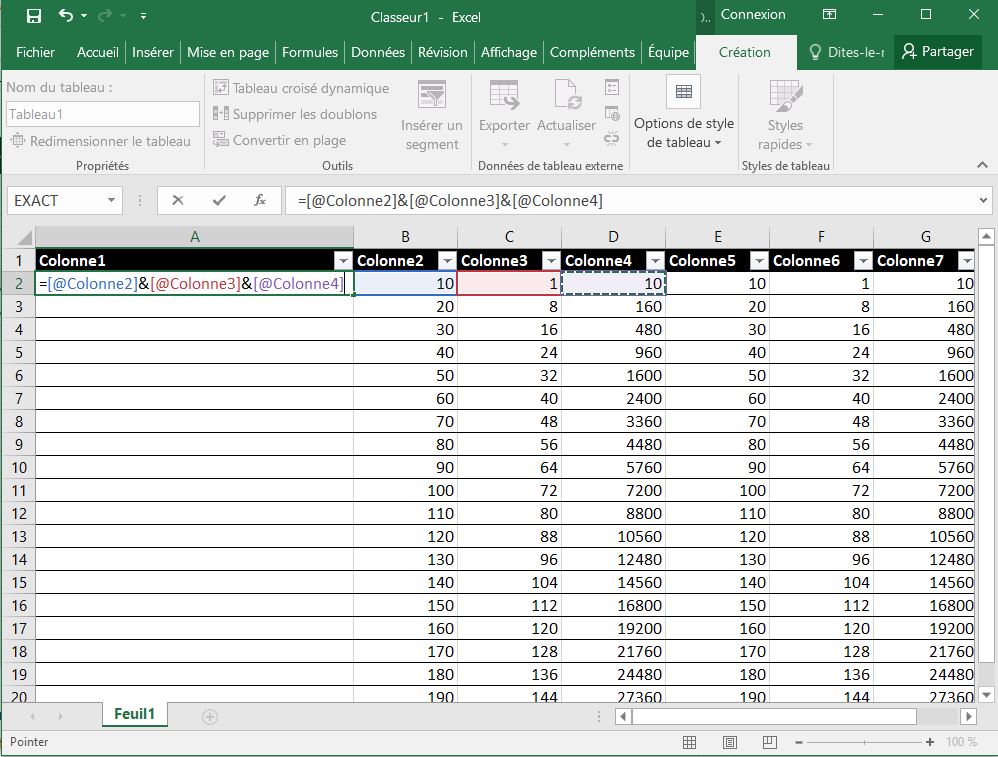The image size is (998, 757).
Task: Click the Unlink table icon
Action: [612, 139]
